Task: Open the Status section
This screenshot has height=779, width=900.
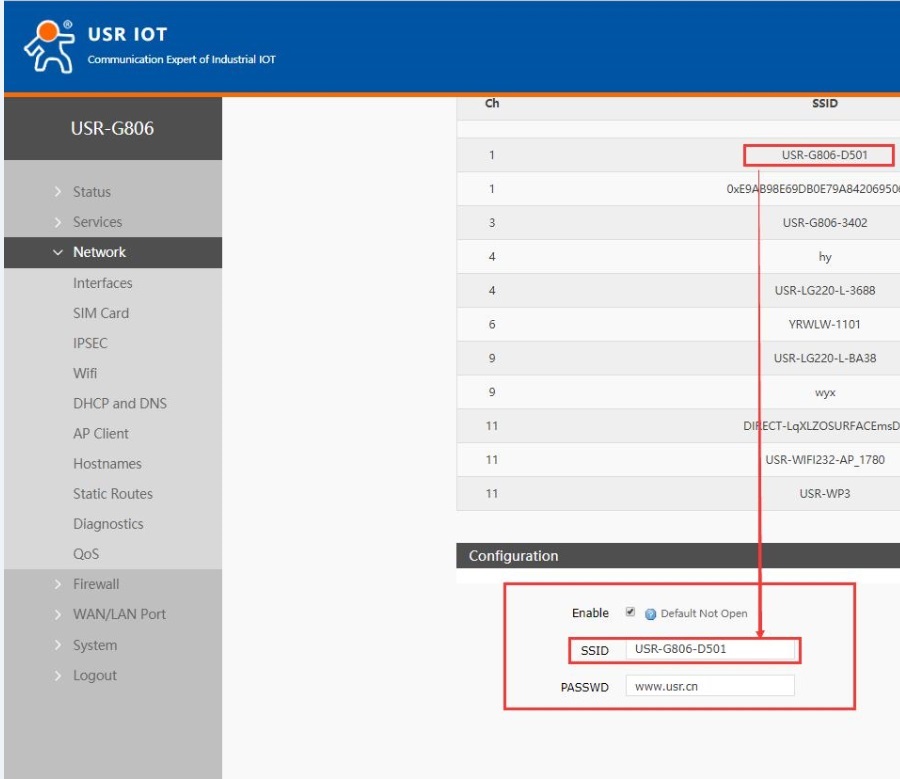Action: [92, 192]
